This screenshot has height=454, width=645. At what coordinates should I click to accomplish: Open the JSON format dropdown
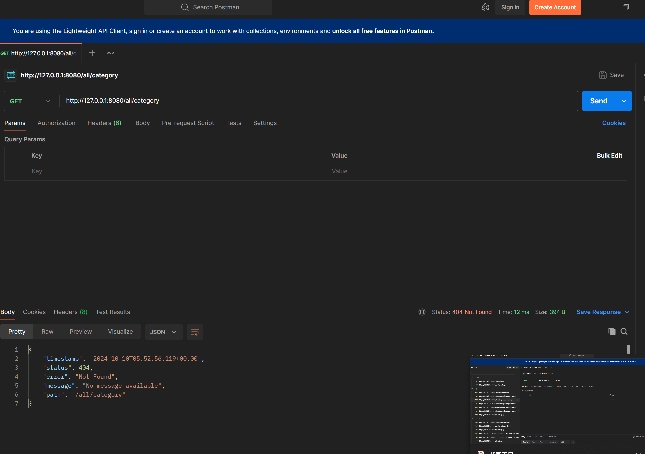pos(163,332)
